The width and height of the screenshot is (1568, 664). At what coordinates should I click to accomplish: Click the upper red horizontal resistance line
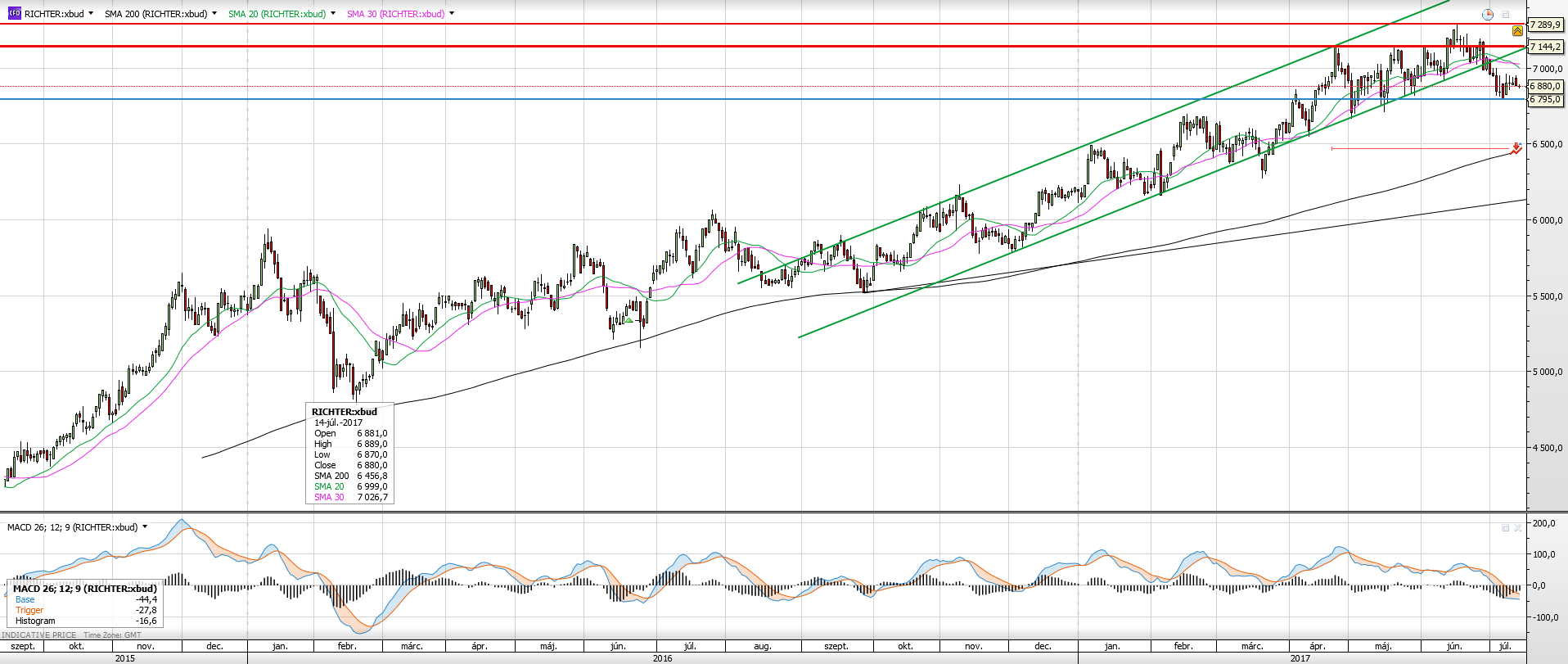761,24
